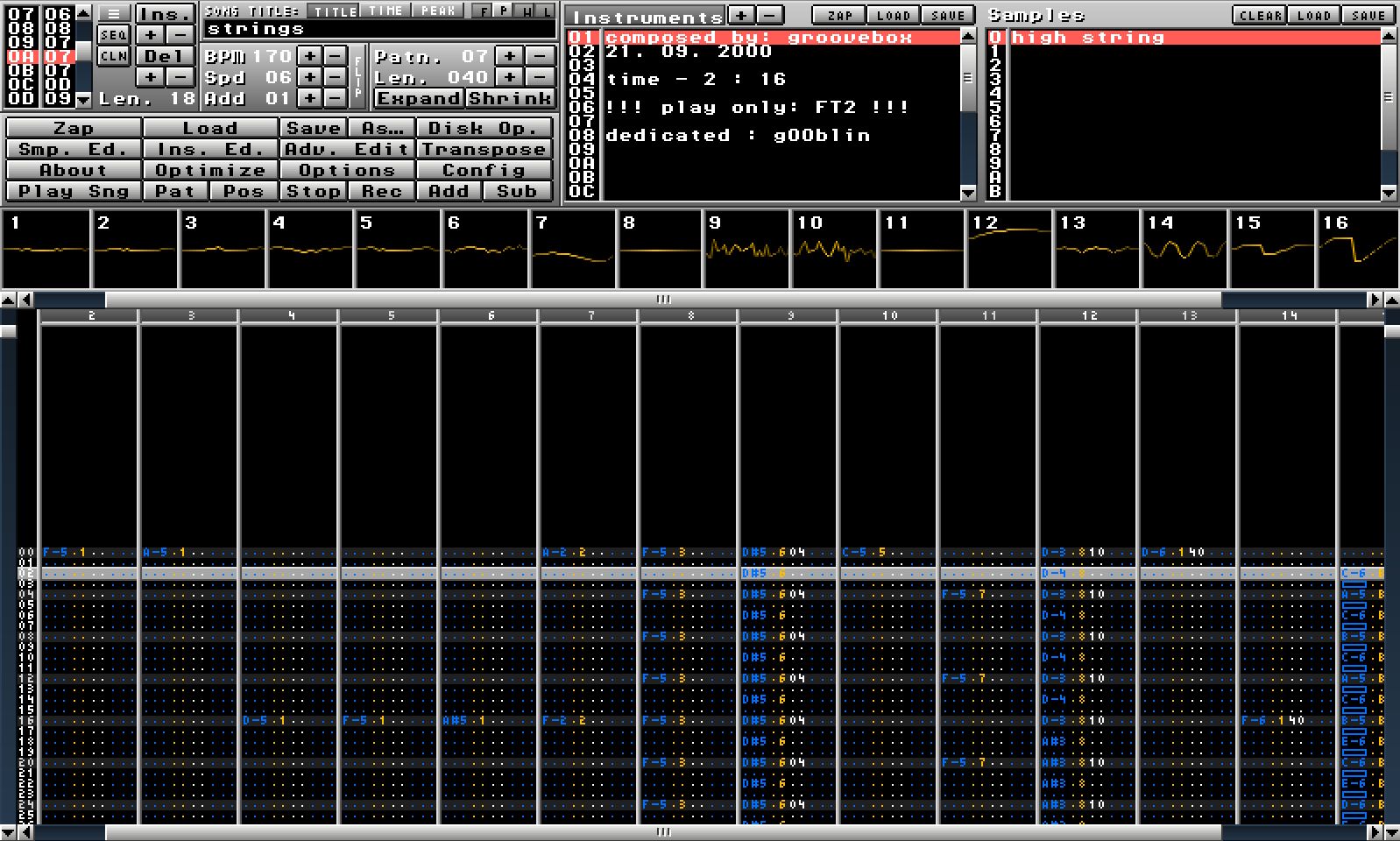Click the order list menu icon
The image size is (1400, 841).
[x=113, y=14]
